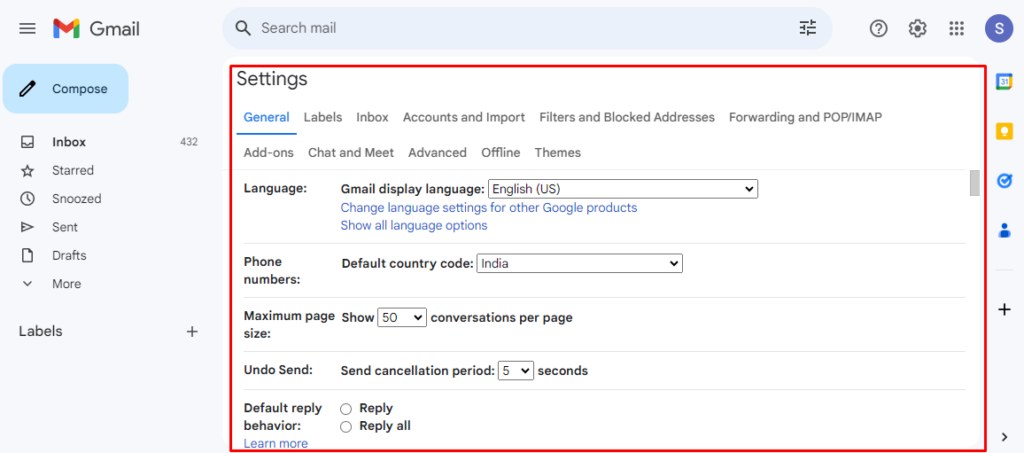
Task: Create new label plus icon
Action: (x=192, y=332)
